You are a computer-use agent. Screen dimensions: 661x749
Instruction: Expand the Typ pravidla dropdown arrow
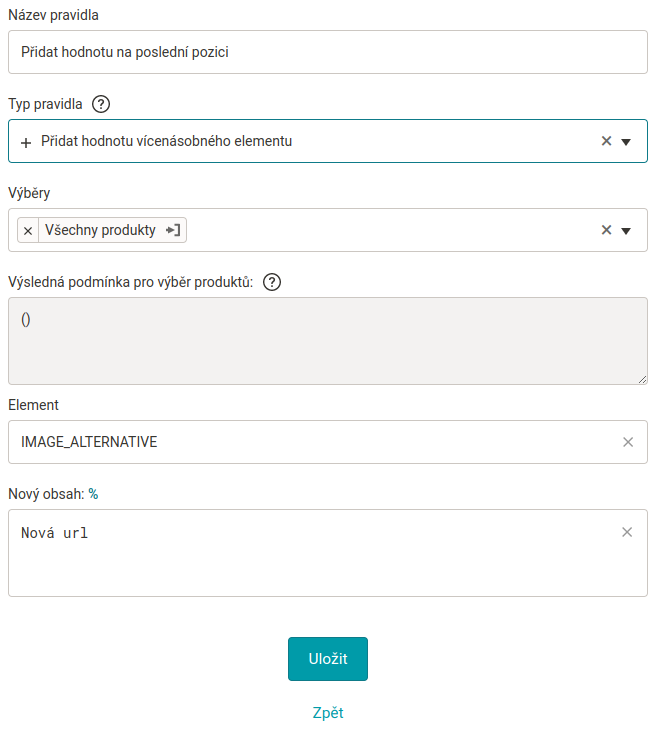click(626, 141)
